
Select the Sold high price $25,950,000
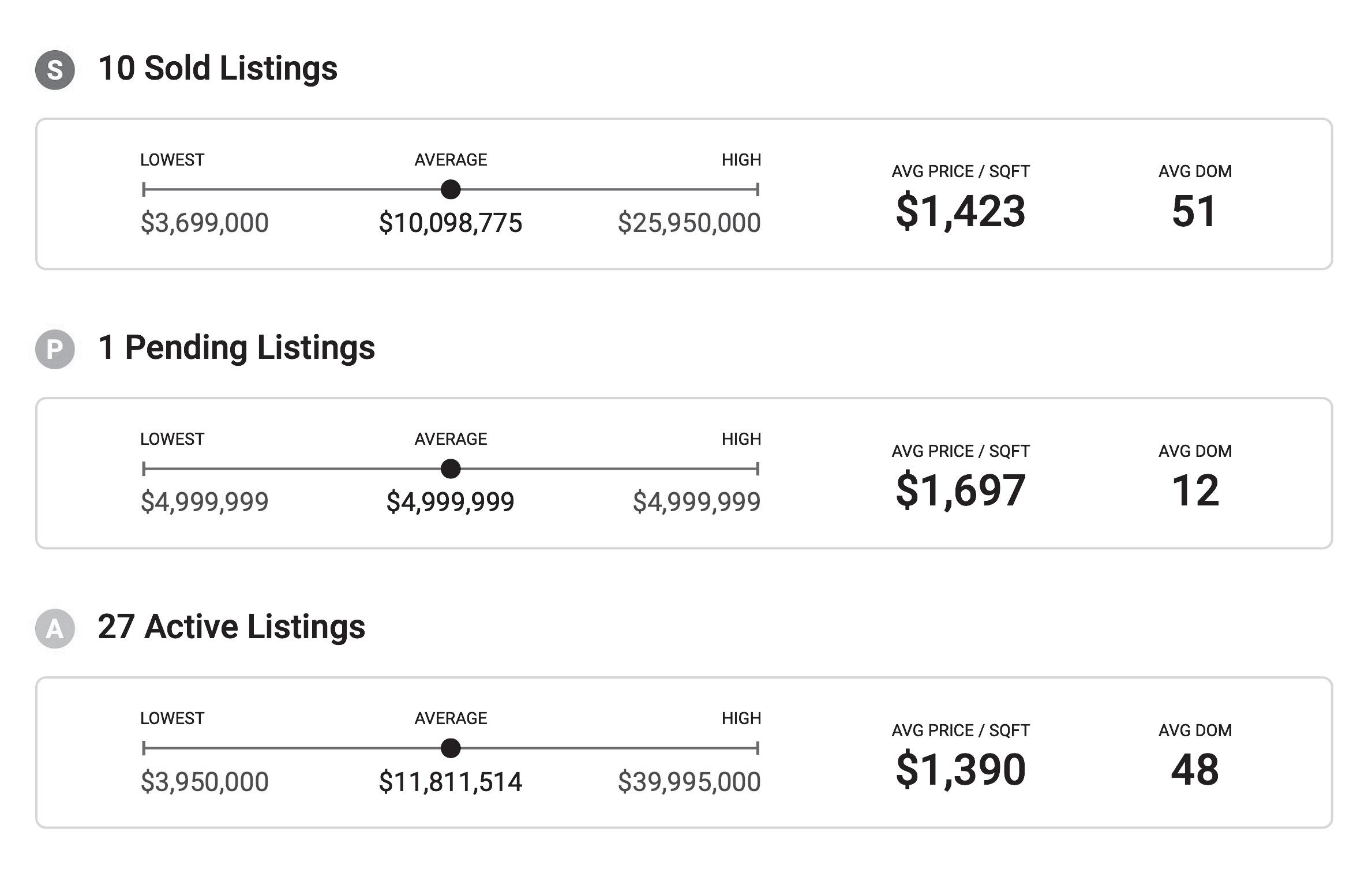[689, 223]
